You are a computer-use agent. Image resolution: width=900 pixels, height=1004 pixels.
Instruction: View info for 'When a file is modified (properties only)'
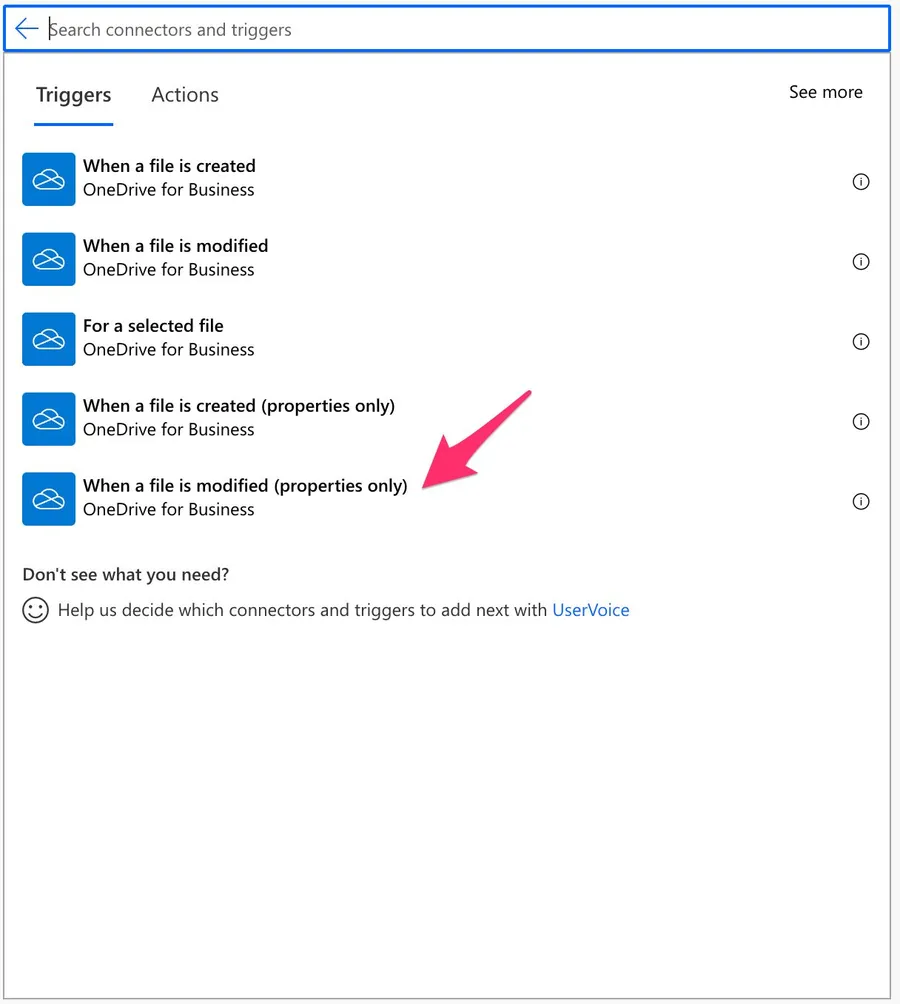pyautogui.click(x=860, y=502)
